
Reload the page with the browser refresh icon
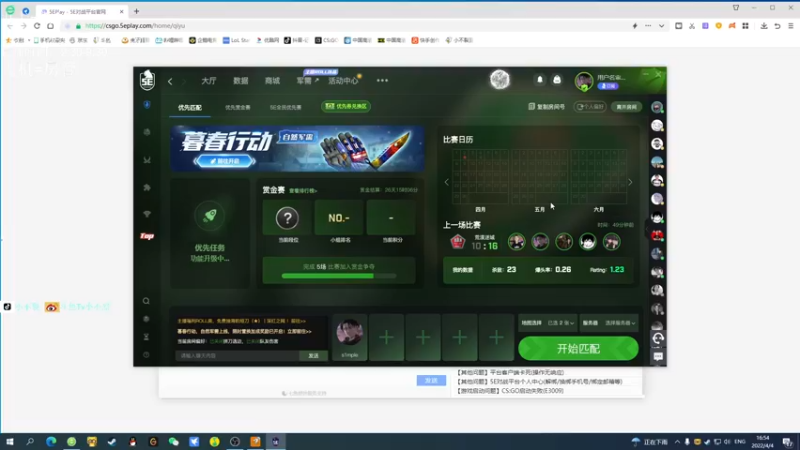pyautogui.click(x=37, y=26)
